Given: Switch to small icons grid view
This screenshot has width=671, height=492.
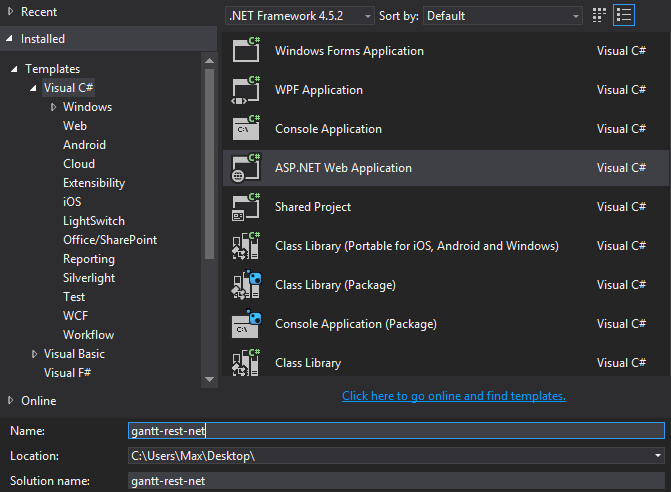Looking at the screenshot, I should click(599, 15).
